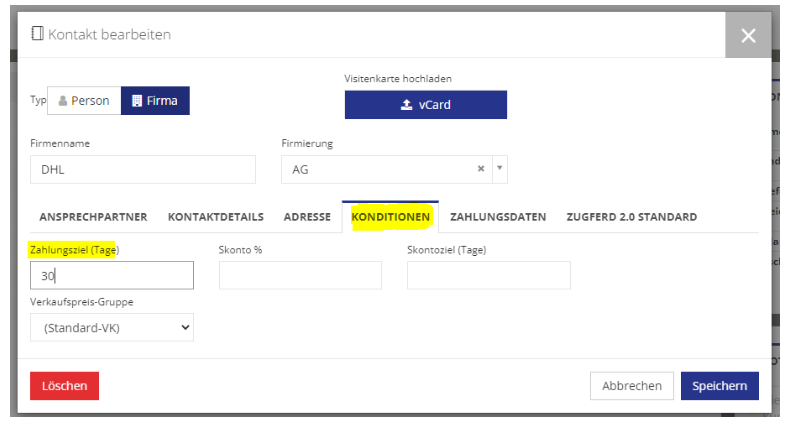Viewport: 789px width, 431px height.
Task: Close the Kontakt bearbeiten dialog
Action: [x=748, y=35]
